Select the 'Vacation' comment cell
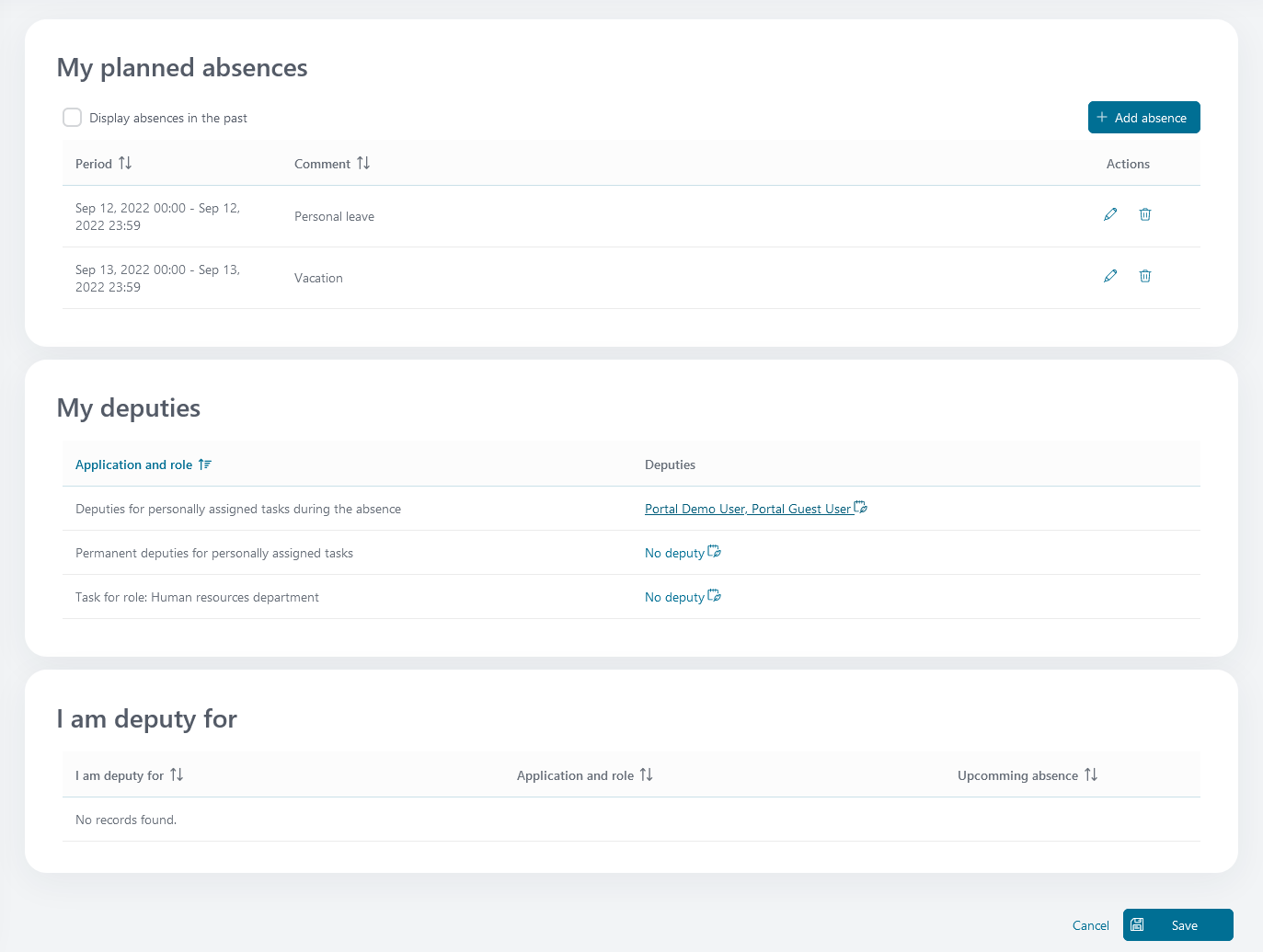This screenshot has height=952, width=1263. click(x=318, y=278)
